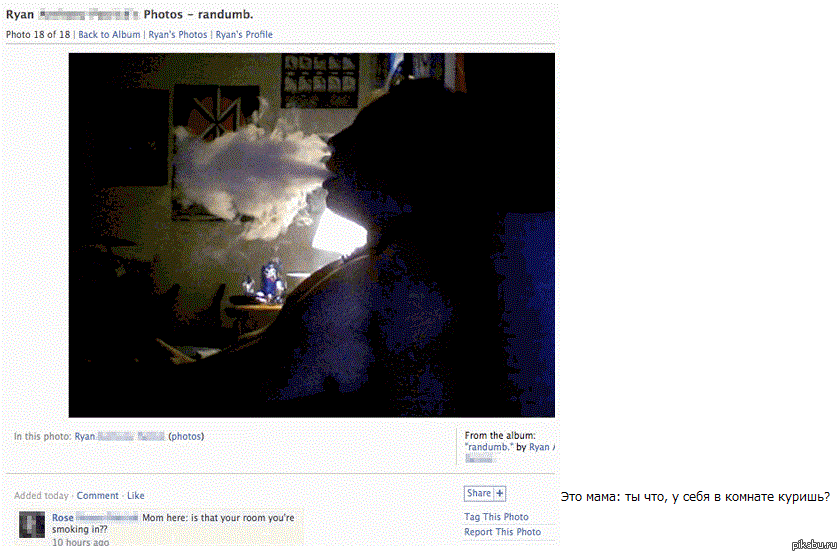Click author Ryan link after "by"

[x=542, y=447]
